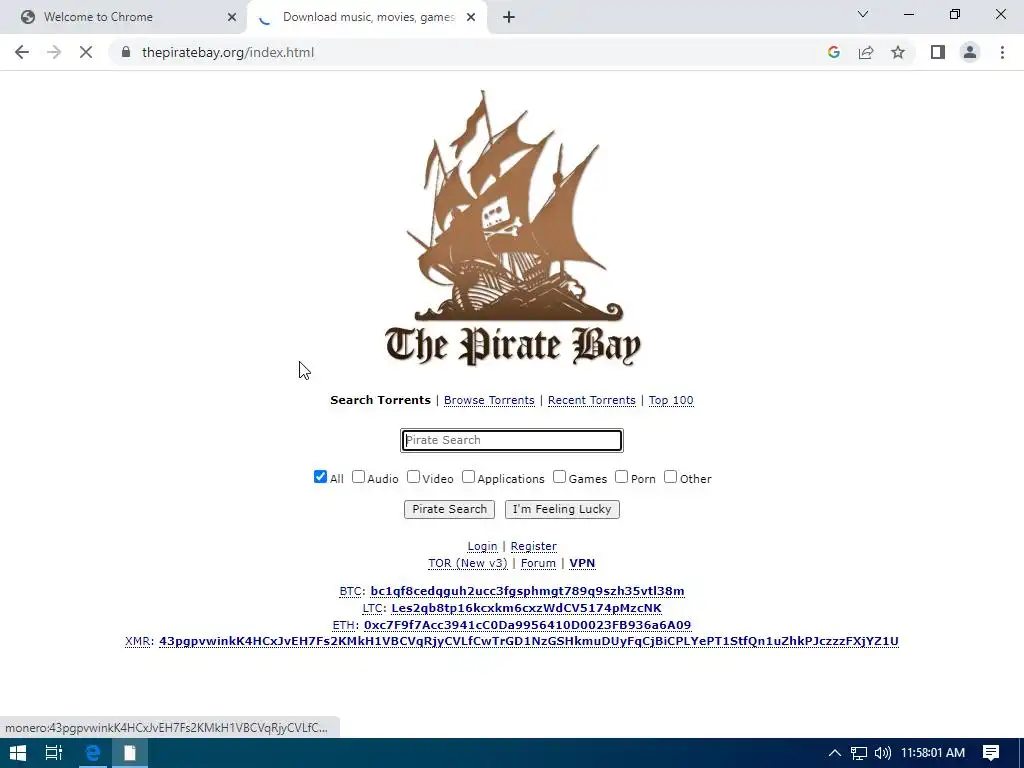Enable the Audio checkbox
1024x768 pixels.
359,477
